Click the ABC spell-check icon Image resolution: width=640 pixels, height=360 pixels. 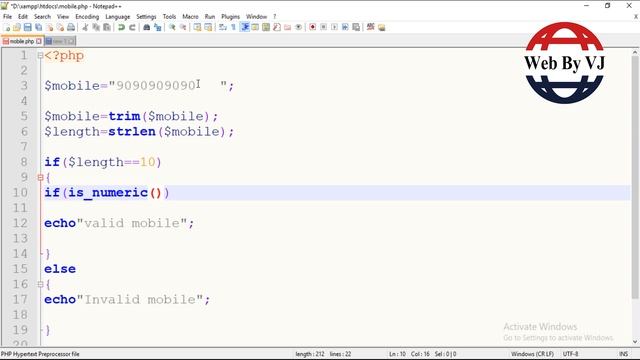click(x=371, y=27)
